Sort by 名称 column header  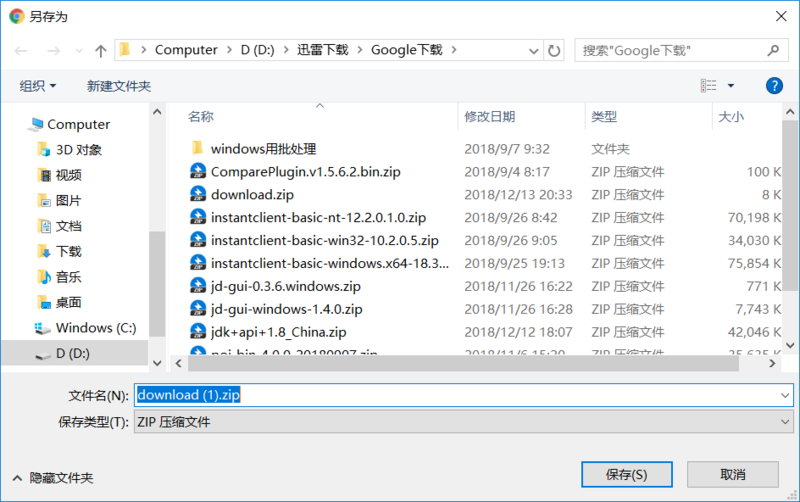pyautogui.click(x=201, y=116)
